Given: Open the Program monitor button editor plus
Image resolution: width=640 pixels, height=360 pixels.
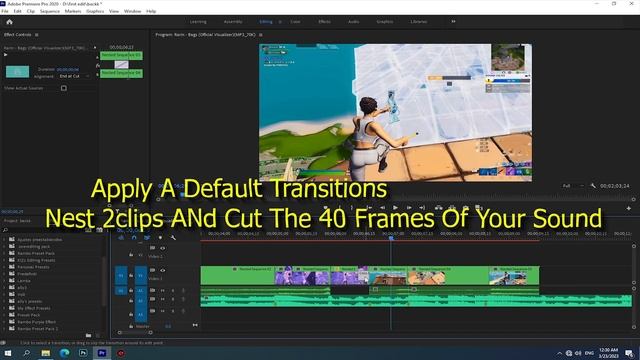Looking at the screenshot, I should point(629,208).
